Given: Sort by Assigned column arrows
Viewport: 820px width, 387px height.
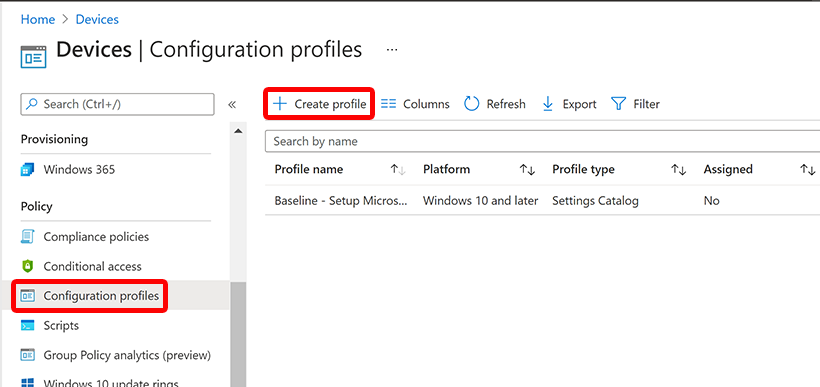Looking at the screenshot, I should 807,169.
